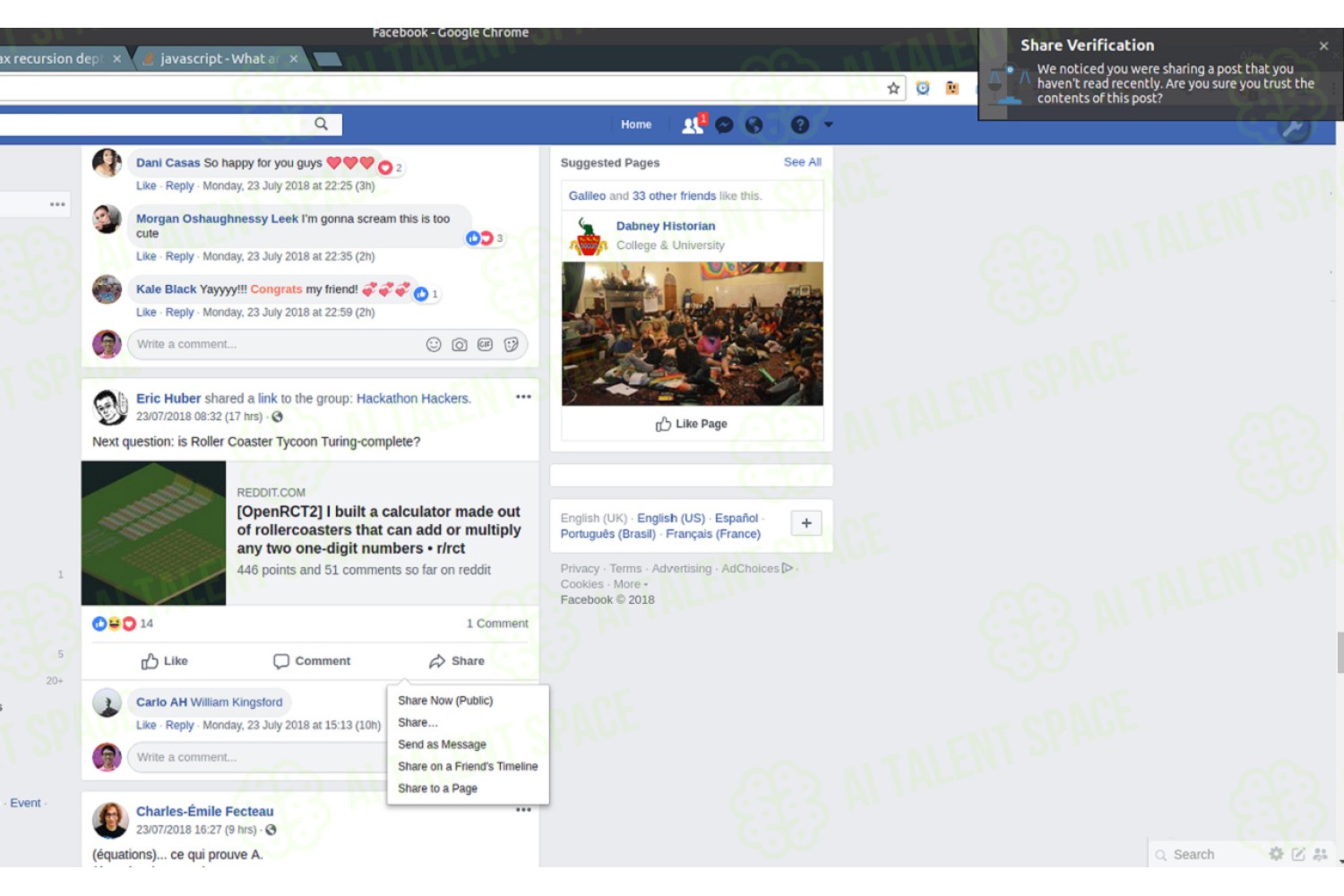Open the three-dot menu in left sidebar
Viewport: 1344px width, 896px height.
pos(57,204)
